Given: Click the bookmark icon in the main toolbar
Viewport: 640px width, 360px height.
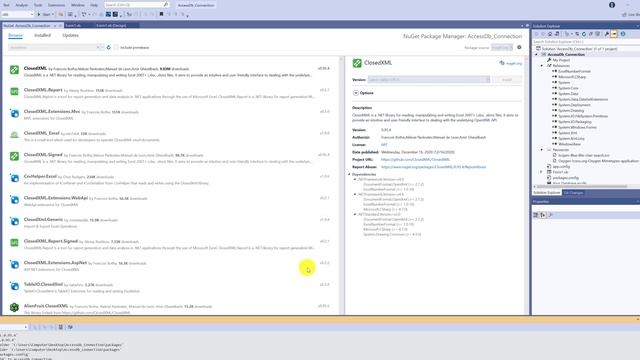Looking at the screenshot, I should pyautogui.click(x=161, y=14).
